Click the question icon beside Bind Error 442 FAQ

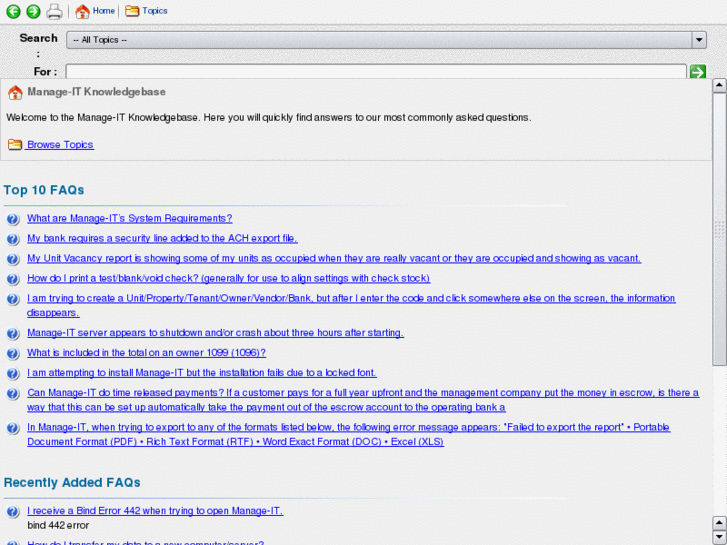13,512
